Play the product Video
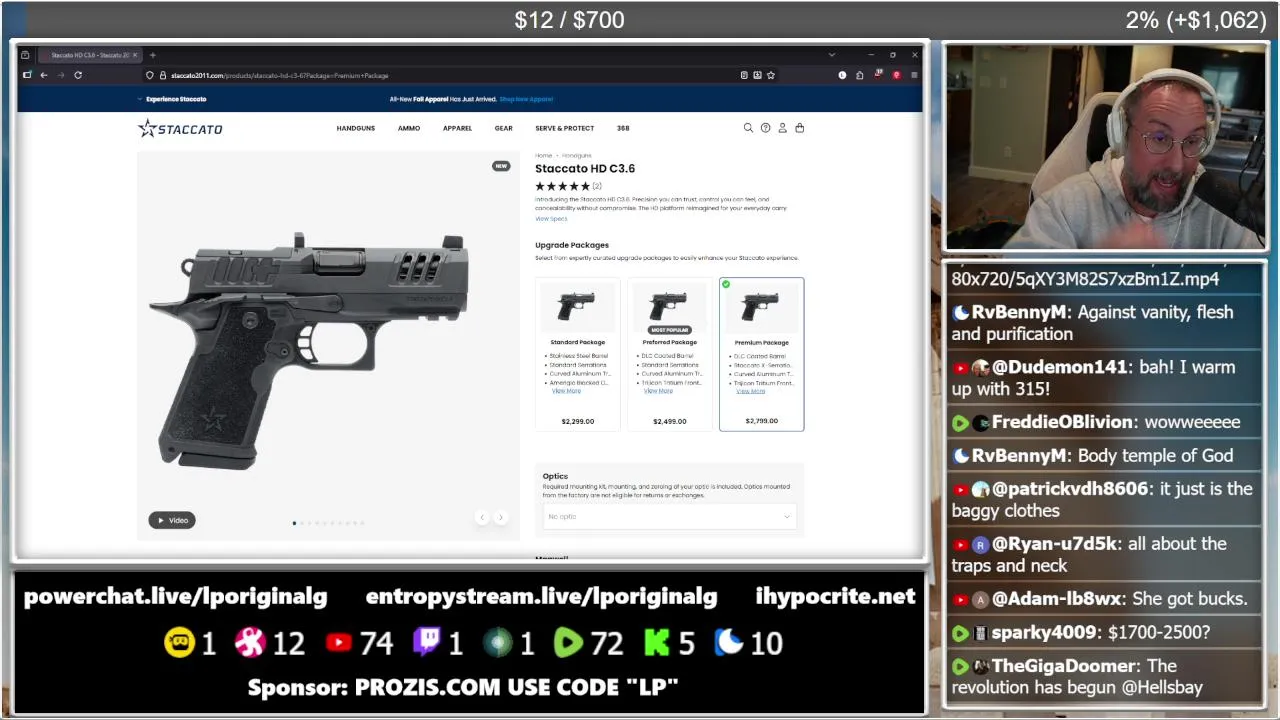The height and width of the screenshot is (720, 1280). [x=172, y=520]
